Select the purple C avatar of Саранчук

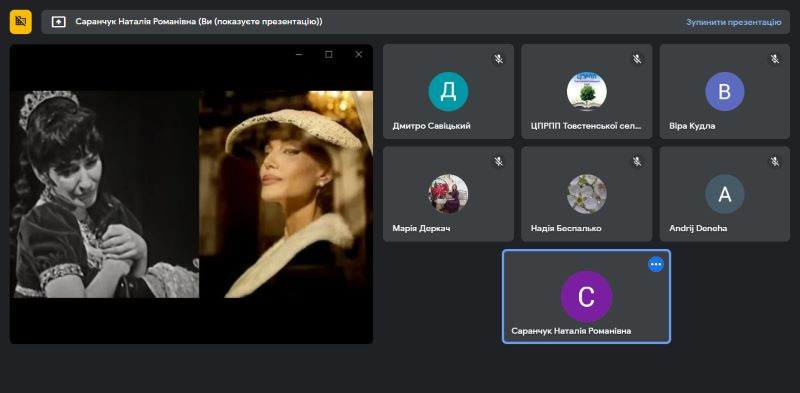(x=586, y=297)
